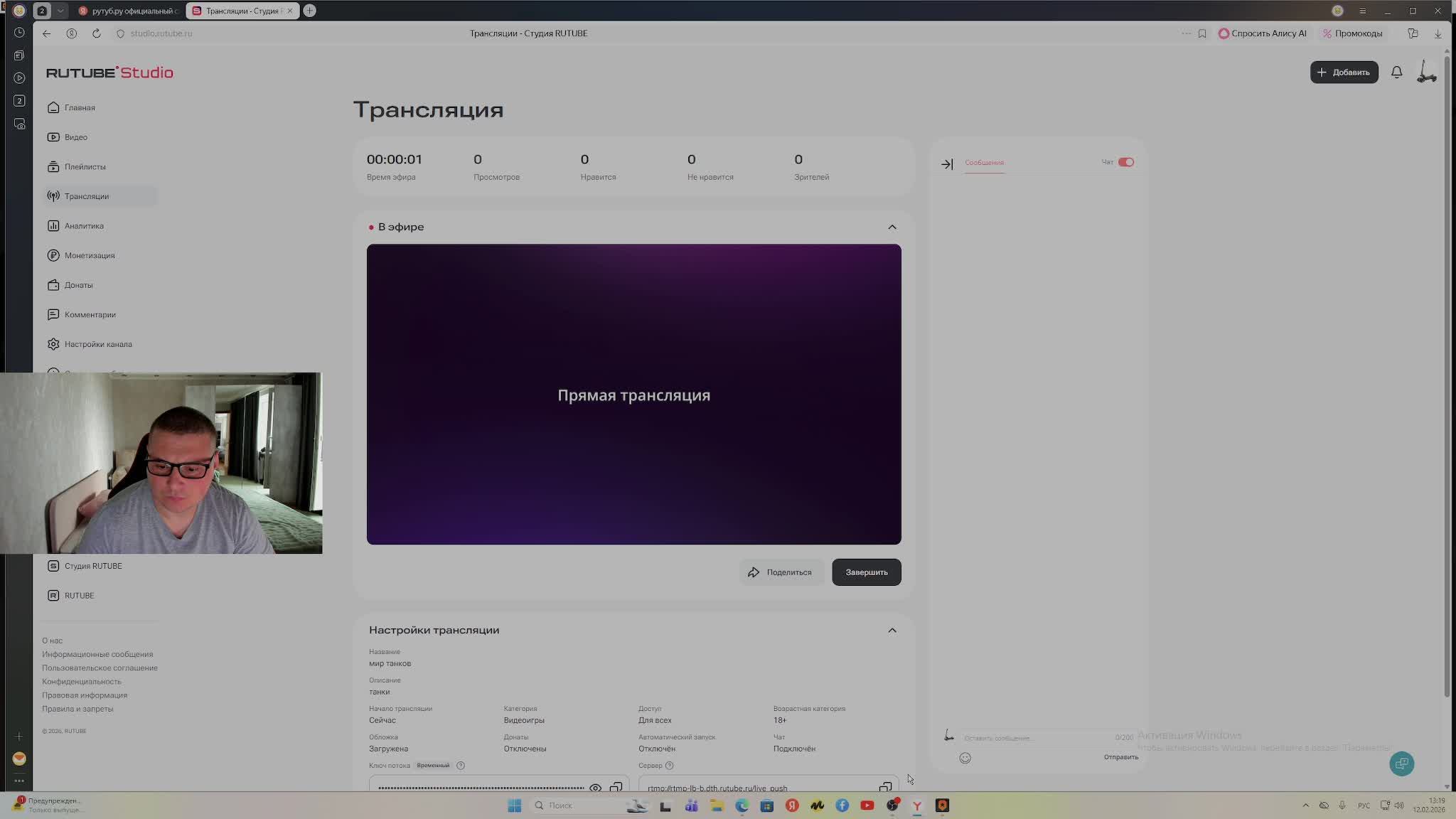Click the notifications bell icon

(x=1396, y=73)
